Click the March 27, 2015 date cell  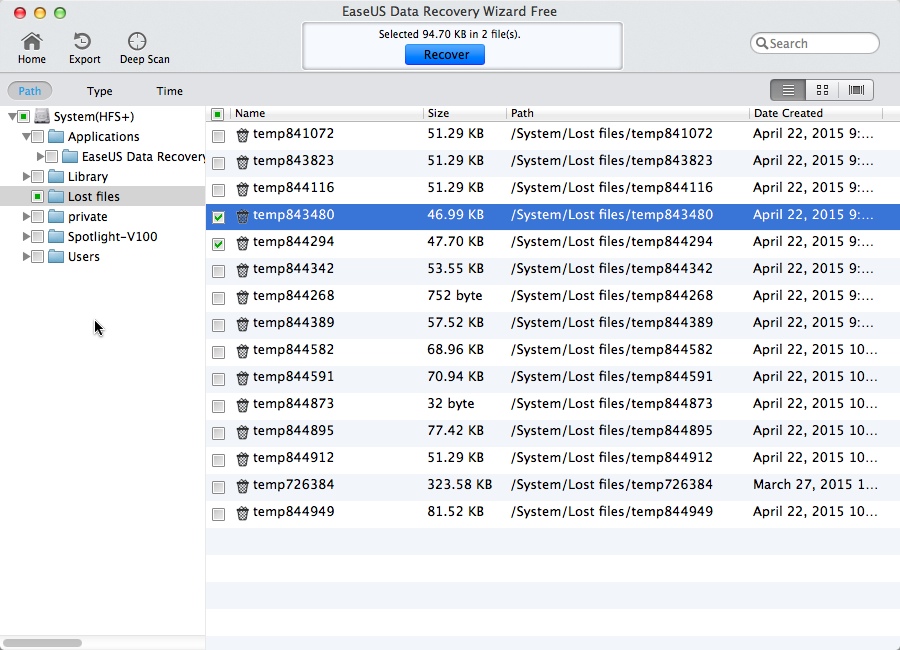(x=815, y=485)
